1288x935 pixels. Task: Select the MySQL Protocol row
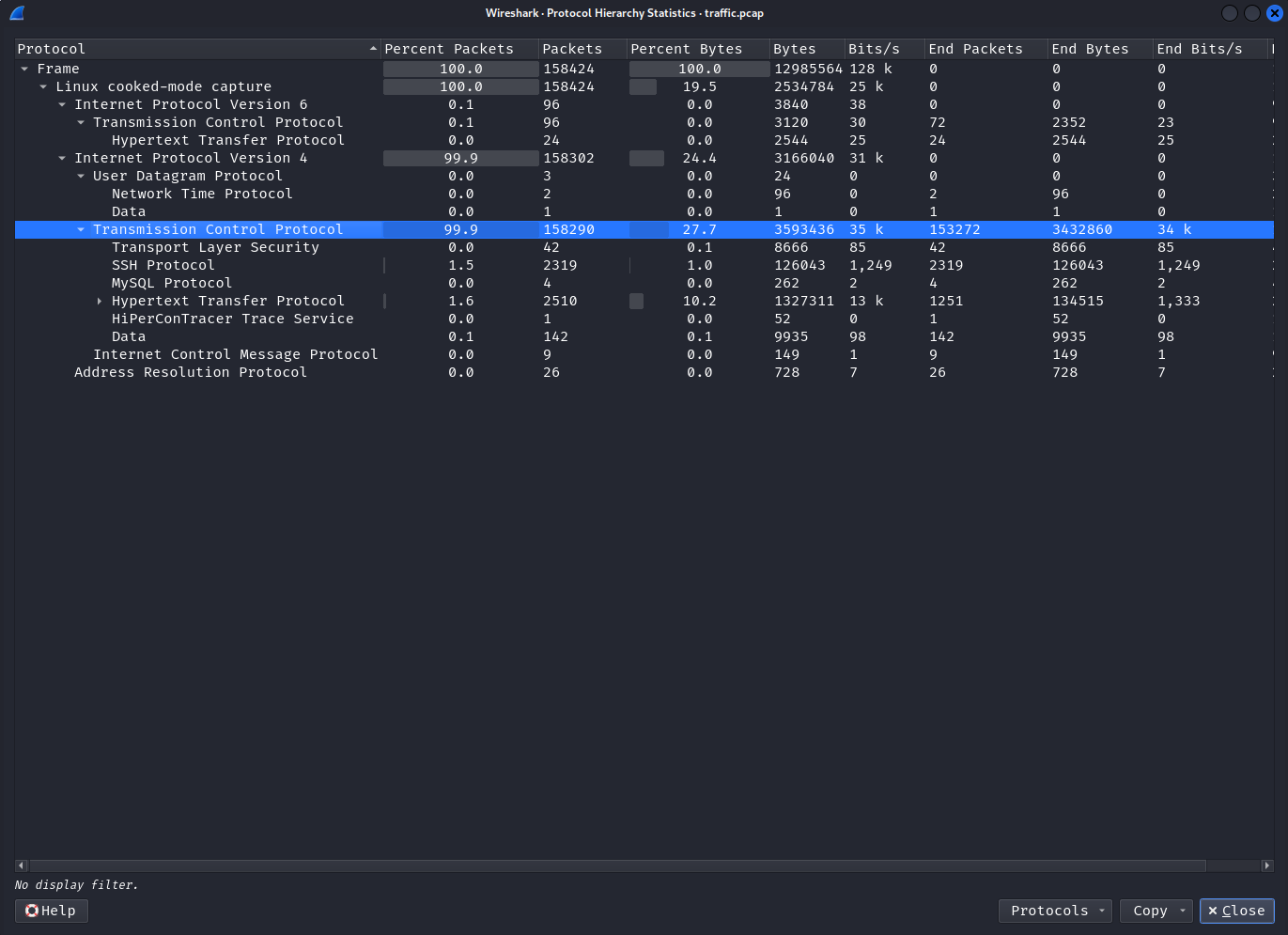point(172,283)
